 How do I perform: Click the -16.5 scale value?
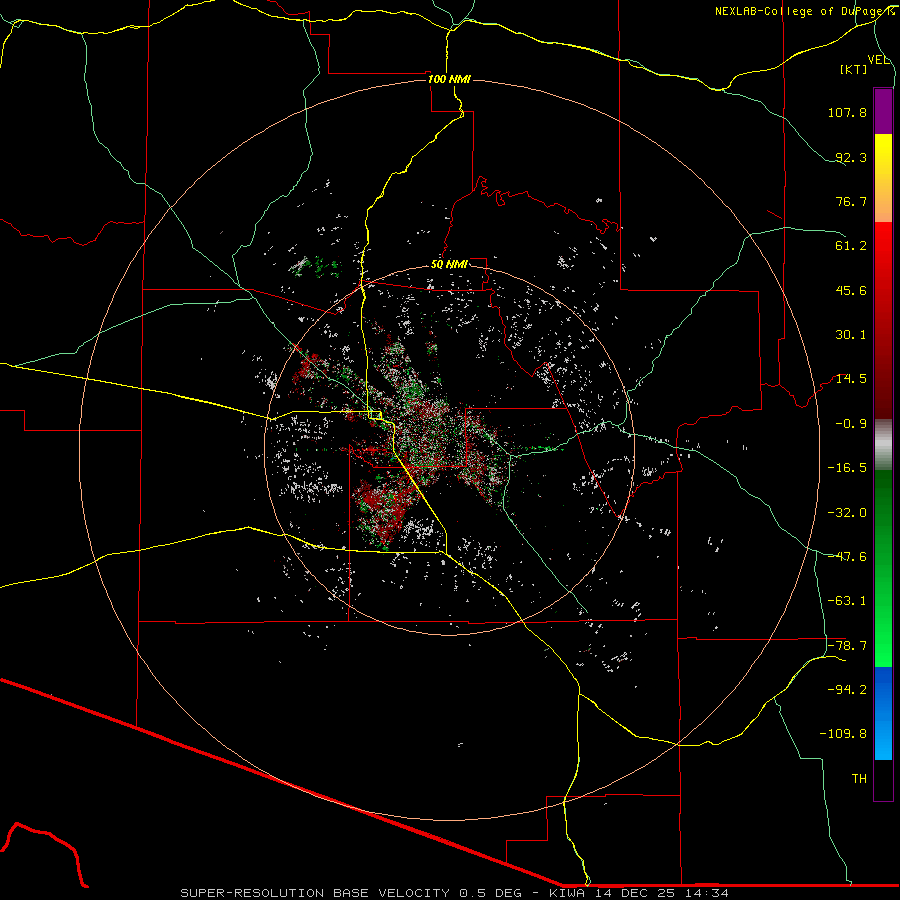[847, 468]
